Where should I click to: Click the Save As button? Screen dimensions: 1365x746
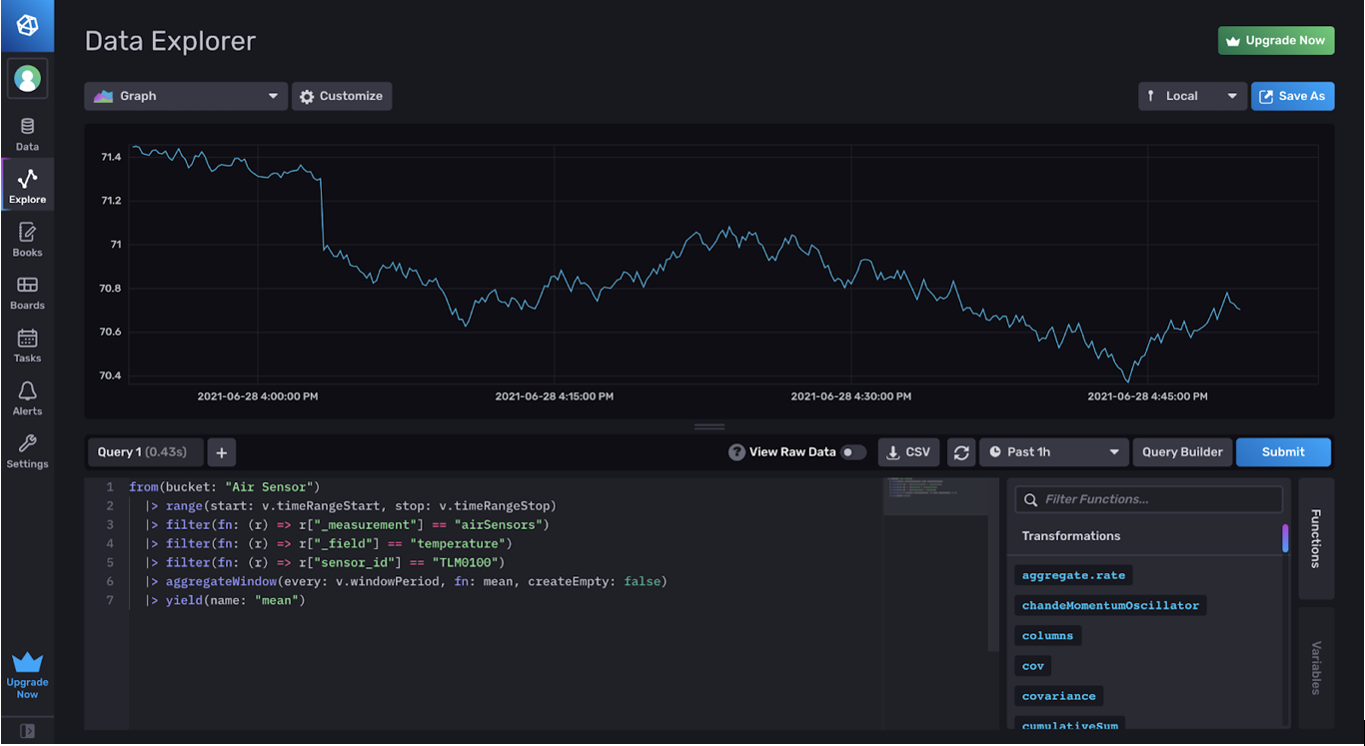[1292, 96]
